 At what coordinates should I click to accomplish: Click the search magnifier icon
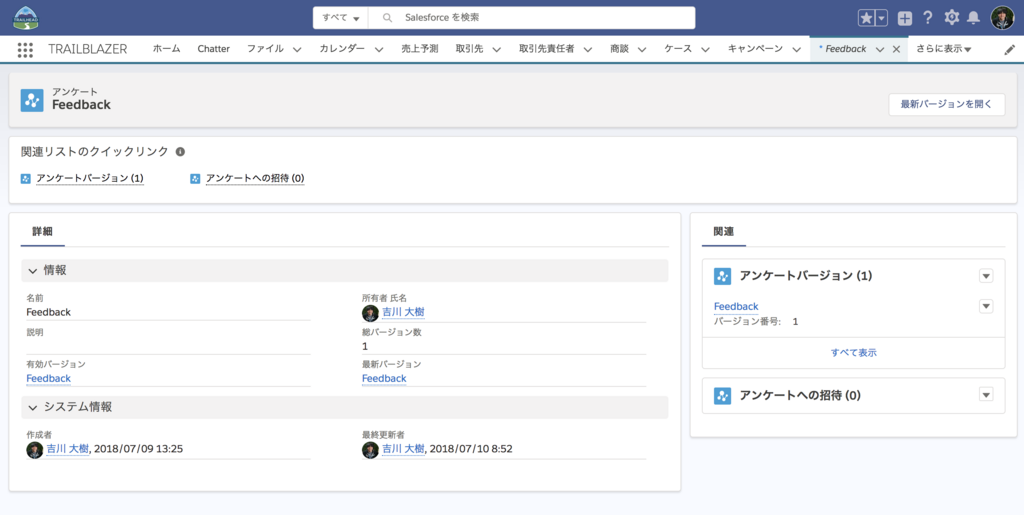pyautogui.click(x=387, y=18)
